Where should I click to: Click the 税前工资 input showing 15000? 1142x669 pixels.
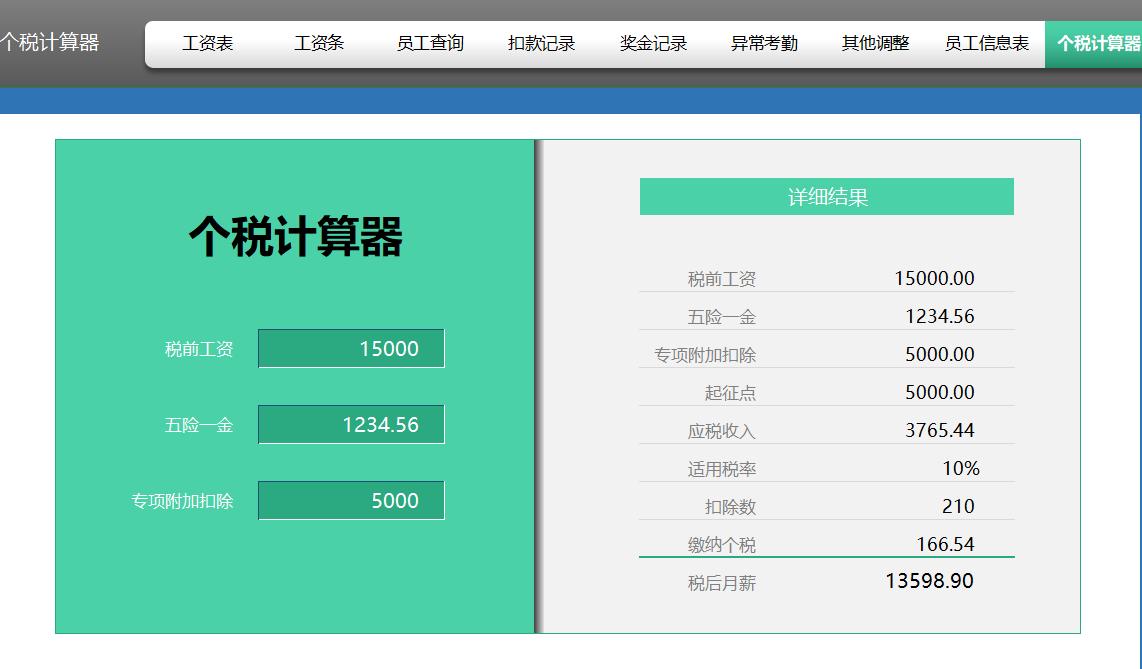tap(351, 348)
